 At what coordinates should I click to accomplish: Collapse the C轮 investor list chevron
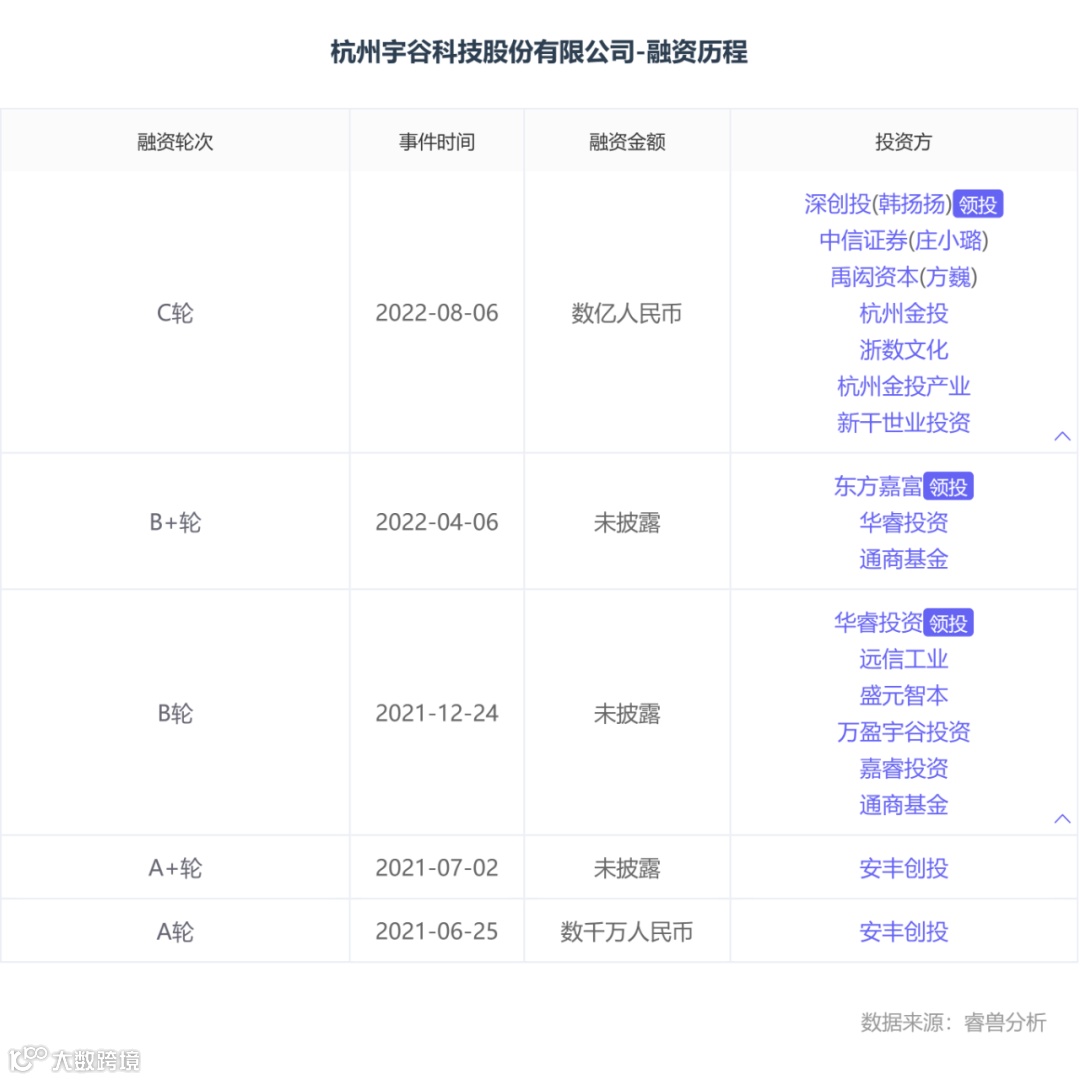click(1062, 436)
